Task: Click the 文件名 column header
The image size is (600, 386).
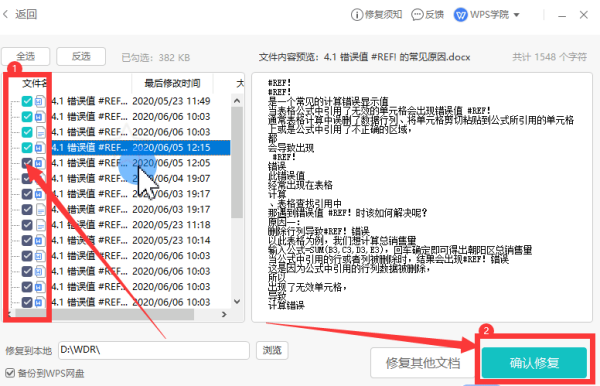Action: coord(35,83)
